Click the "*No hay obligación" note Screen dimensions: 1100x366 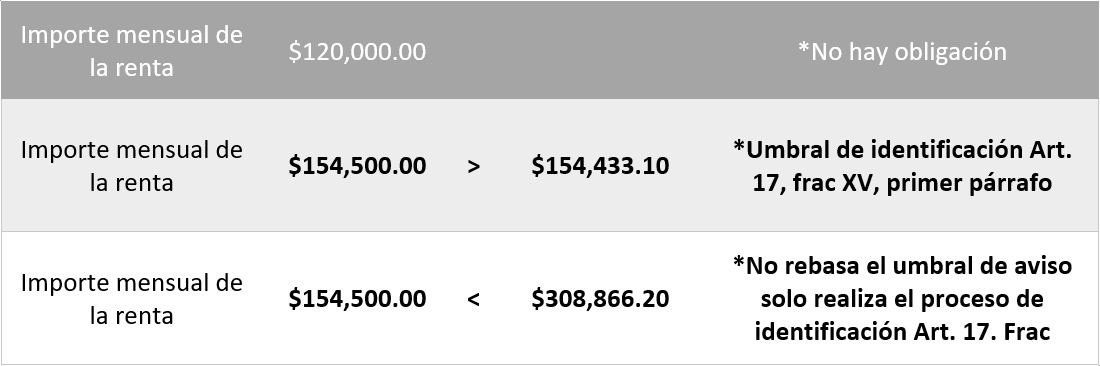(x=902, y=51)
